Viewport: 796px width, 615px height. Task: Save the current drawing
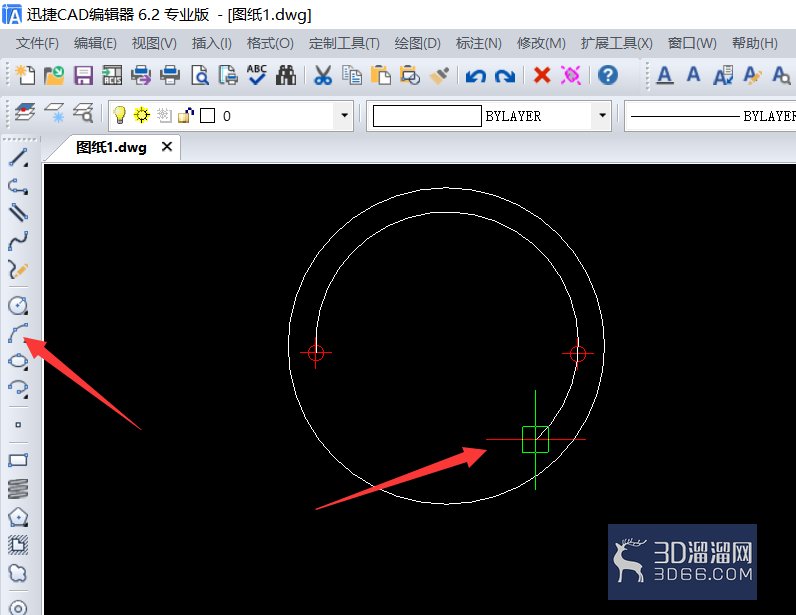point(83,75)
